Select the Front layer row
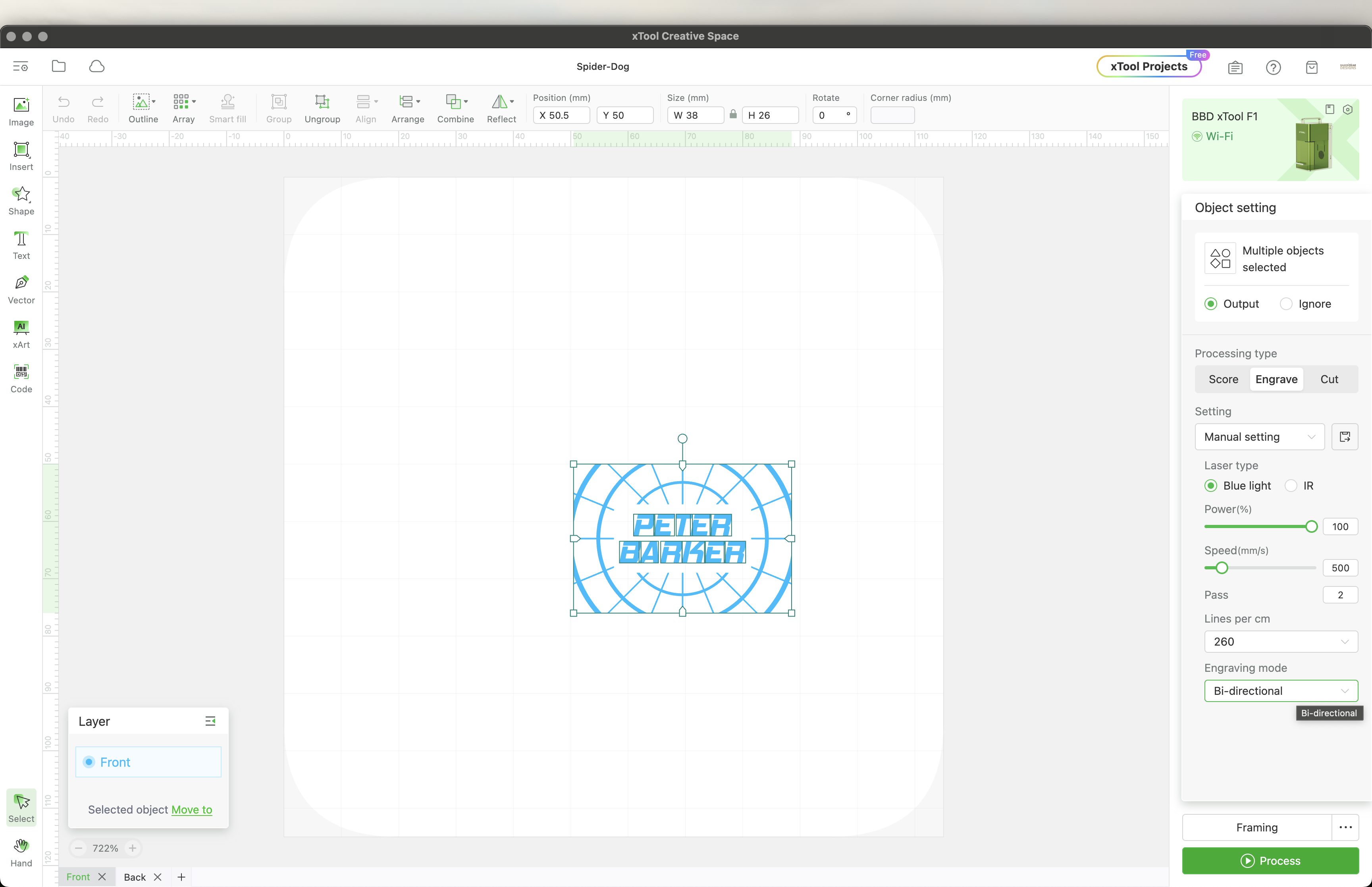The image size is (1372, 887). [148, 762]
